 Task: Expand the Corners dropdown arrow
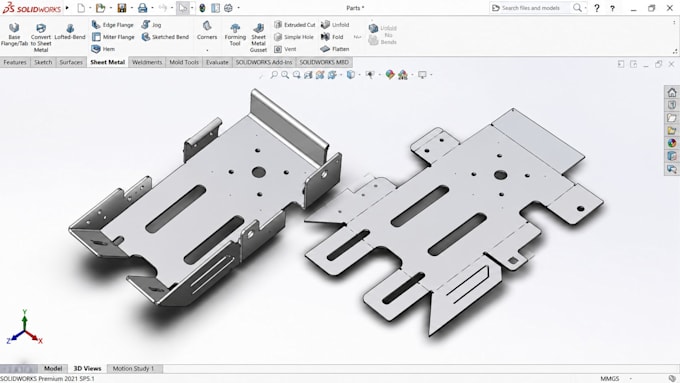click(207, 50)
